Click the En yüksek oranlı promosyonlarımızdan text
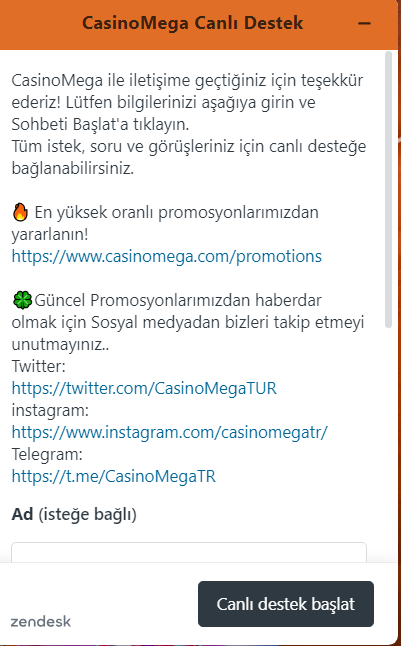Viewport: 401px width, 646px height. click(165, 223)
